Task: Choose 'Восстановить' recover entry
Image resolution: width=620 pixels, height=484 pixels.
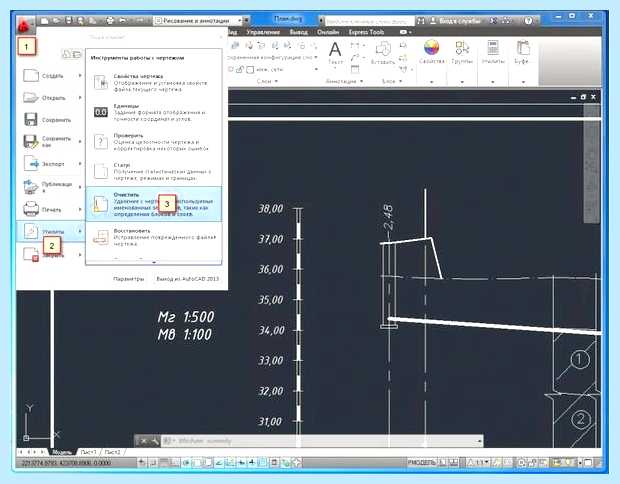Action: tap(153, 237)
